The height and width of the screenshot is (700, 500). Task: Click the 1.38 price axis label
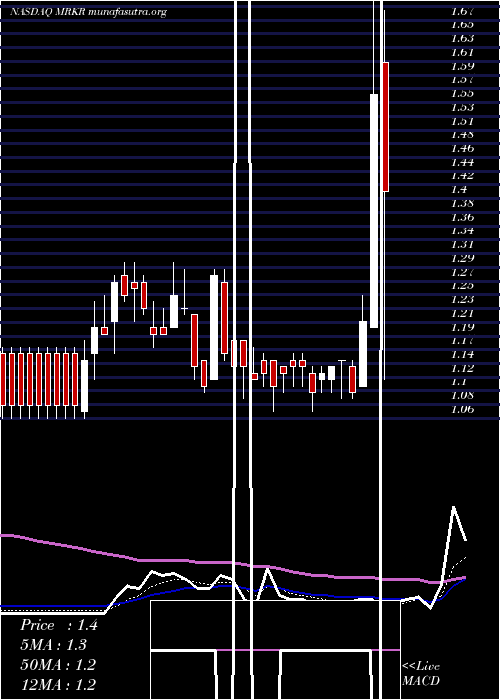tap(462, 204)
